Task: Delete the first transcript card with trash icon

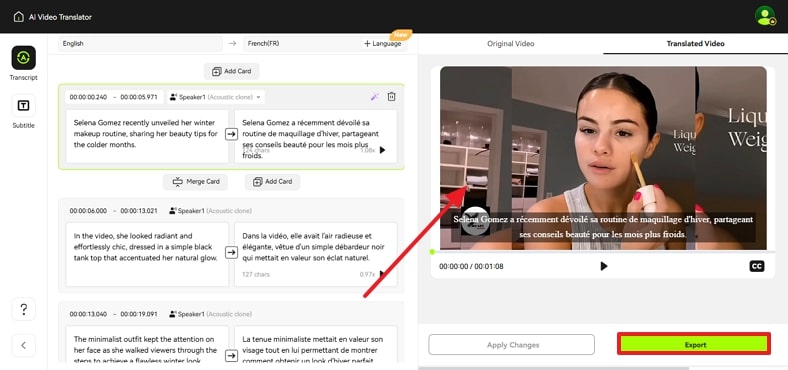Action: pos(391,97)
